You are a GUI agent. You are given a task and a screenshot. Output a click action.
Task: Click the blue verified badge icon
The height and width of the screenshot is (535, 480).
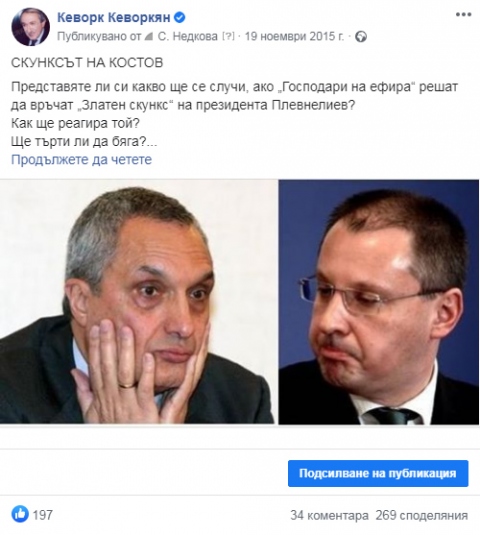tap(179, 17)
